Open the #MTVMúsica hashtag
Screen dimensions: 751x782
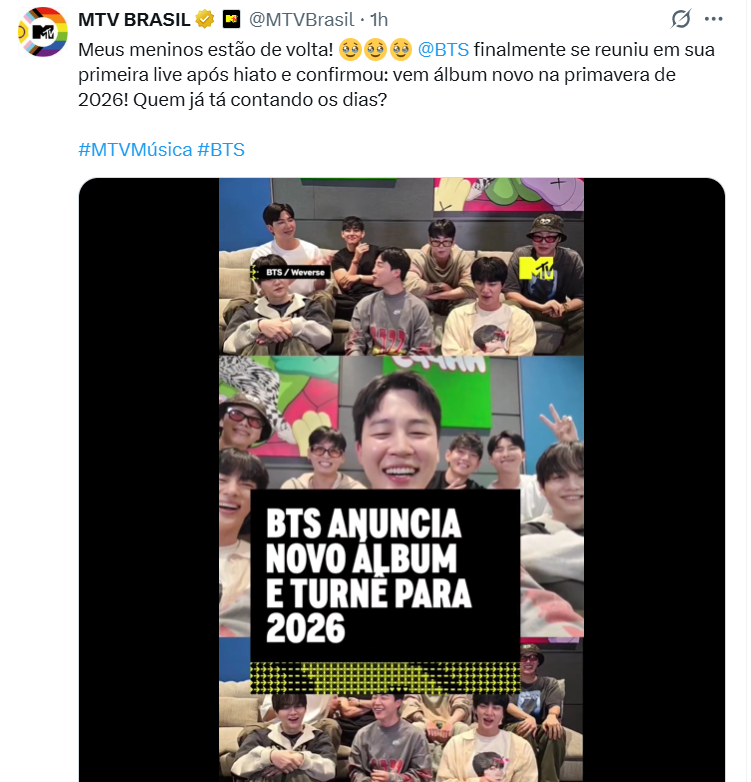(x=135, y=150)
